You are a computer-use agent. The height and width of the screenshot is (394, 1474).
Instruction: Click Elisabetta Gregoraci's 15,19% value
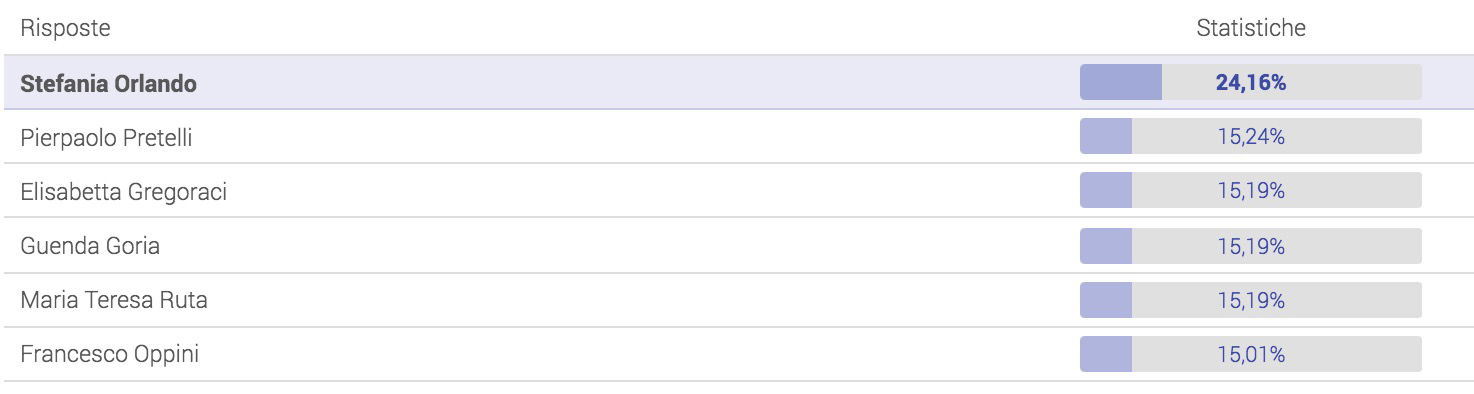(1251, 191)
